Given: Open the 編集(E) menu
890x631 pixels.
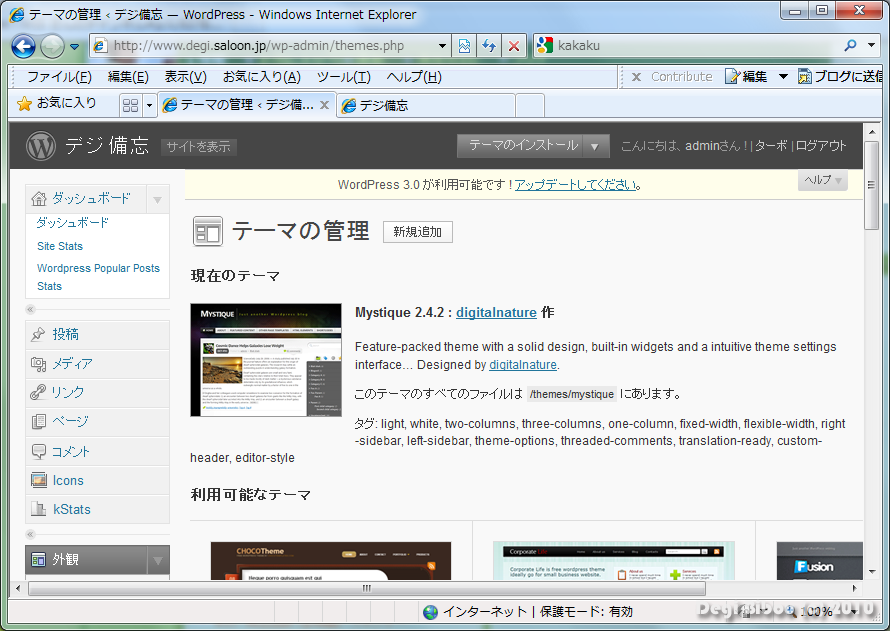Looking at the screenshot, I should coord(128,77).
